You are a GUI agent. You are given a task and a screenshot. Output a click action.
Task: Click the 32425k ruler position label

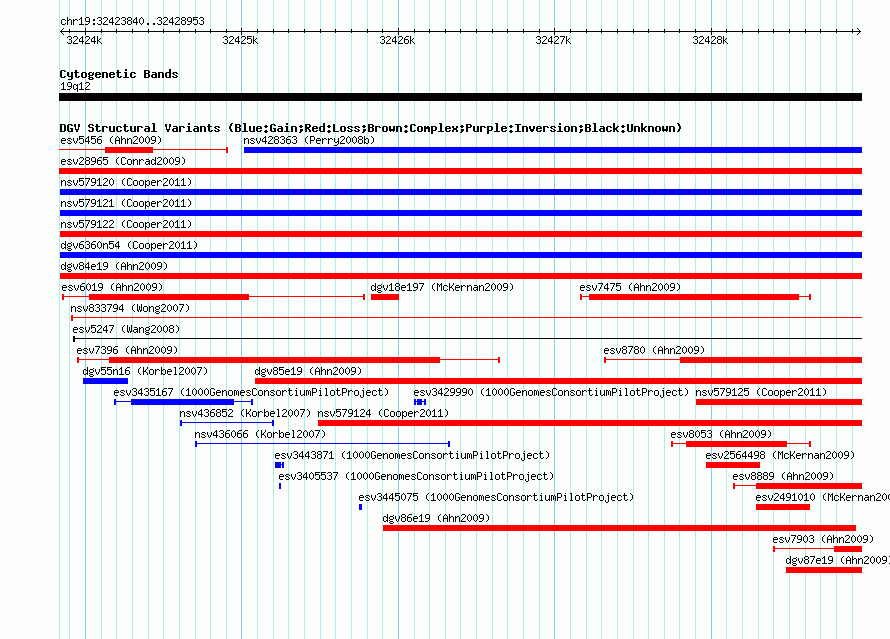[240, 40]
